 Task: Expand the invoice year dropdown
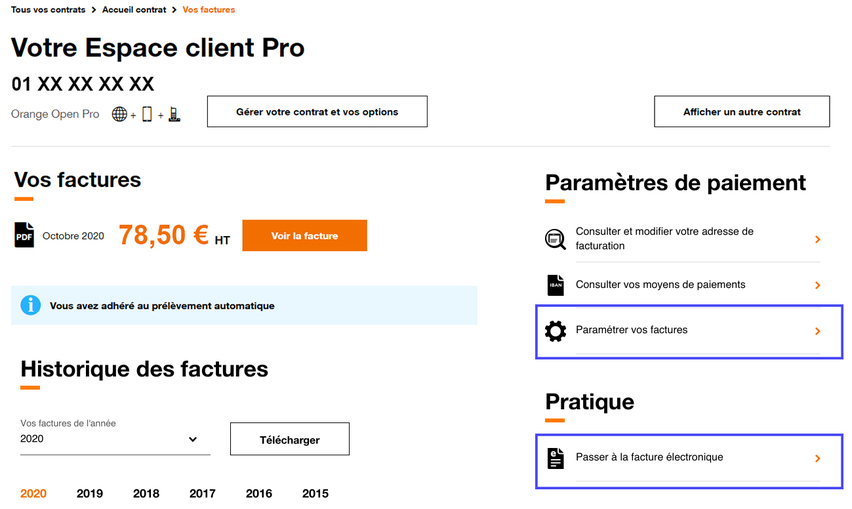[192, 439]
